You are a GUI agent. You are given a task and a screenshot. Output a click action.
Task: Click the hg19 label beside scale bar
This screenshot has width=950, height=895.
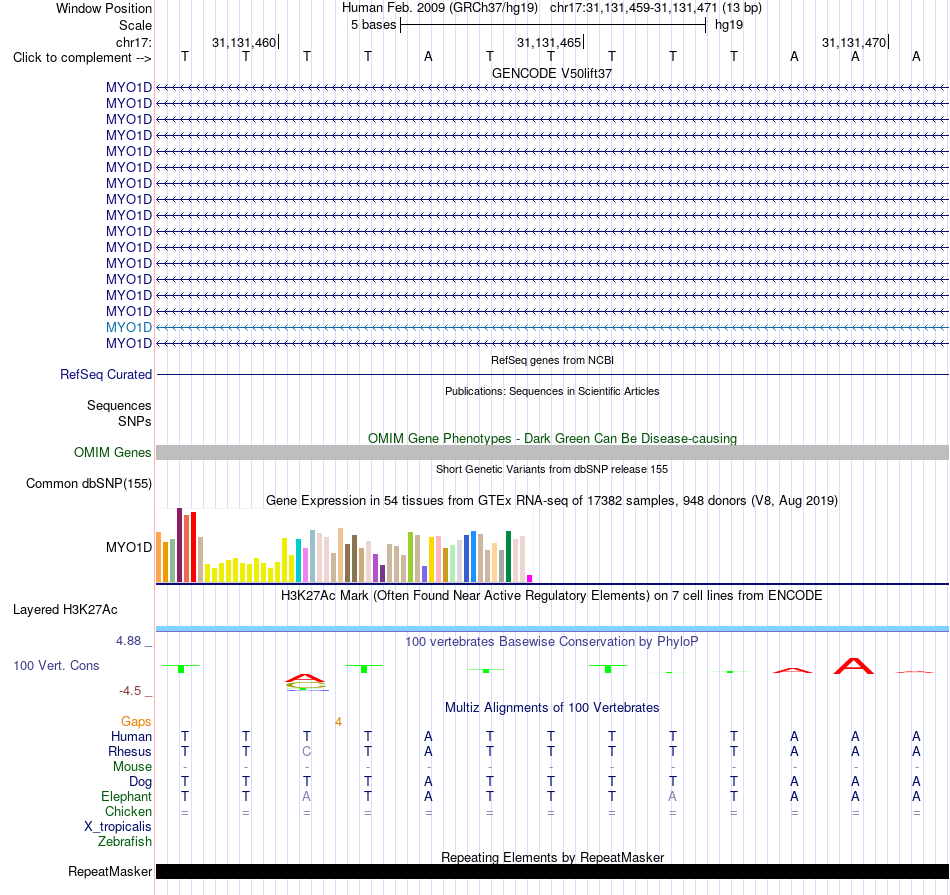click(x=729, y=25)
